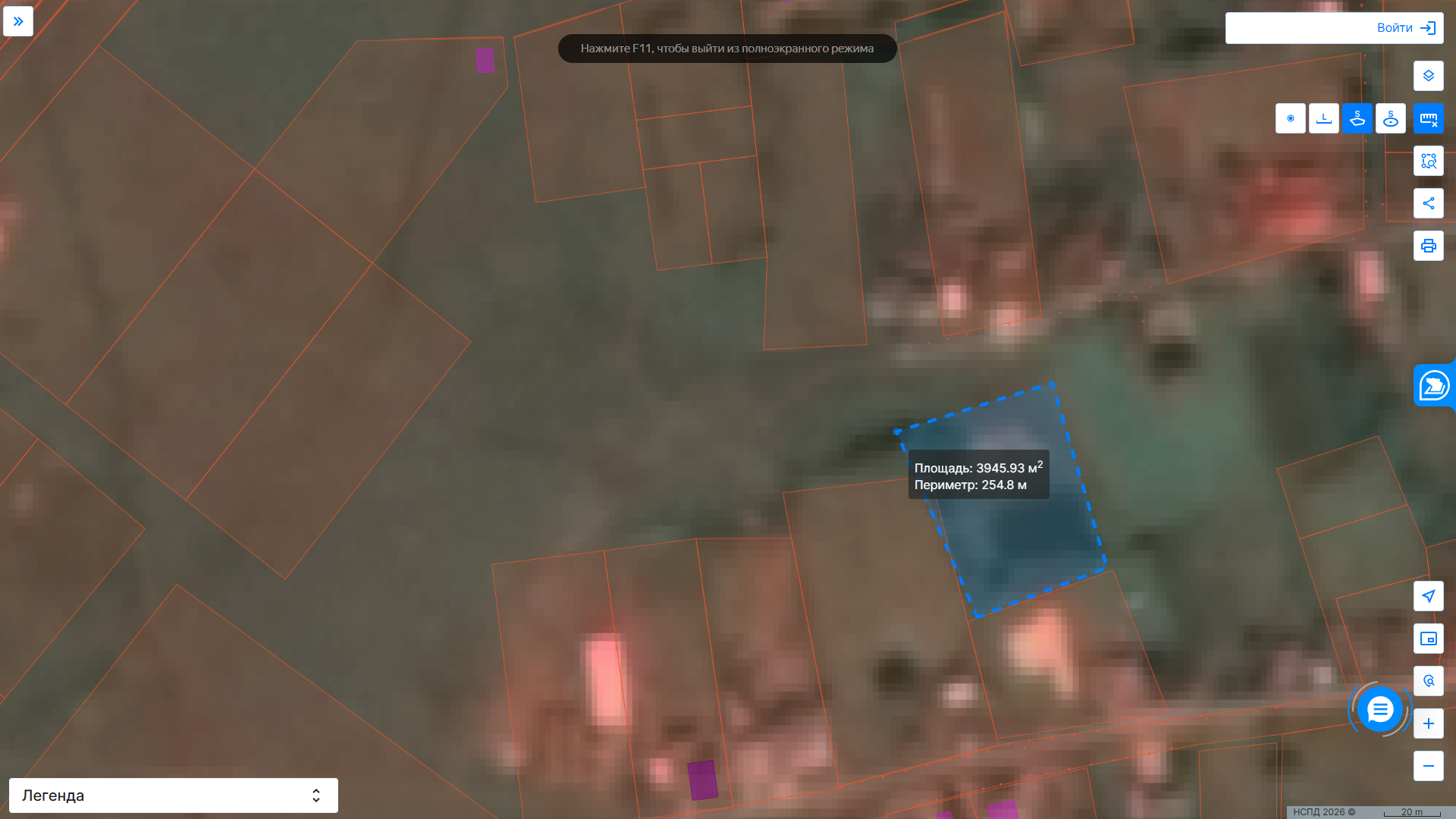Select the point coordinate tool
Screen dimensions: 1456x819
click(x=1290, y=118)
